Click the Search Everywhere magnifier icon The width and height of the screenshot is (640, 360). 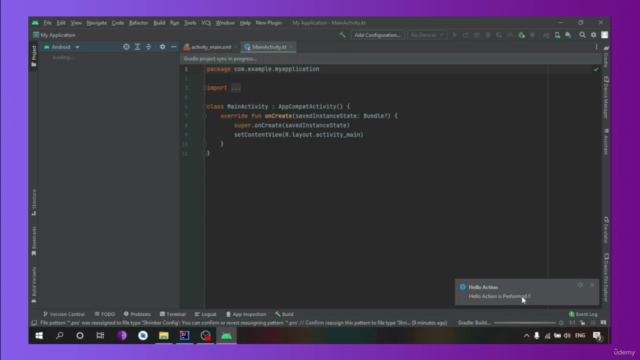point(582,35)
